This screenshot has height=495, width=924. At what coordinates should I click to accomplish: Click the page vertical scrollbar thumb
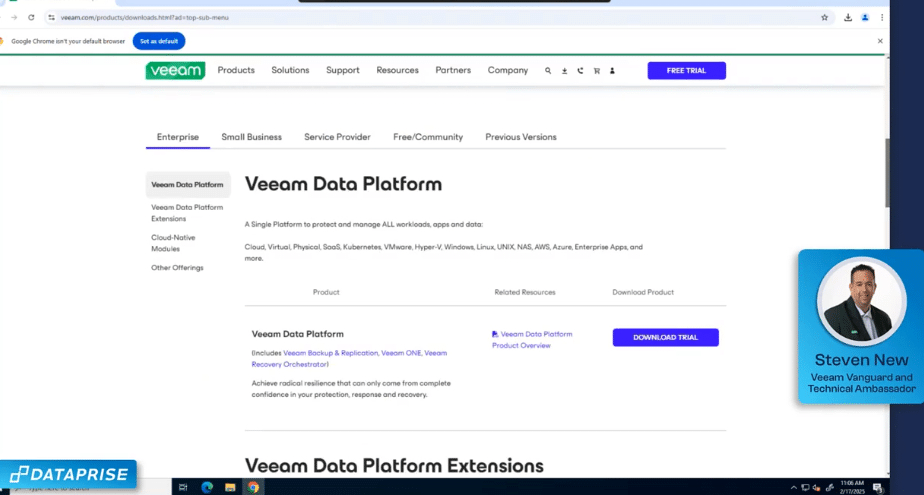887,173
